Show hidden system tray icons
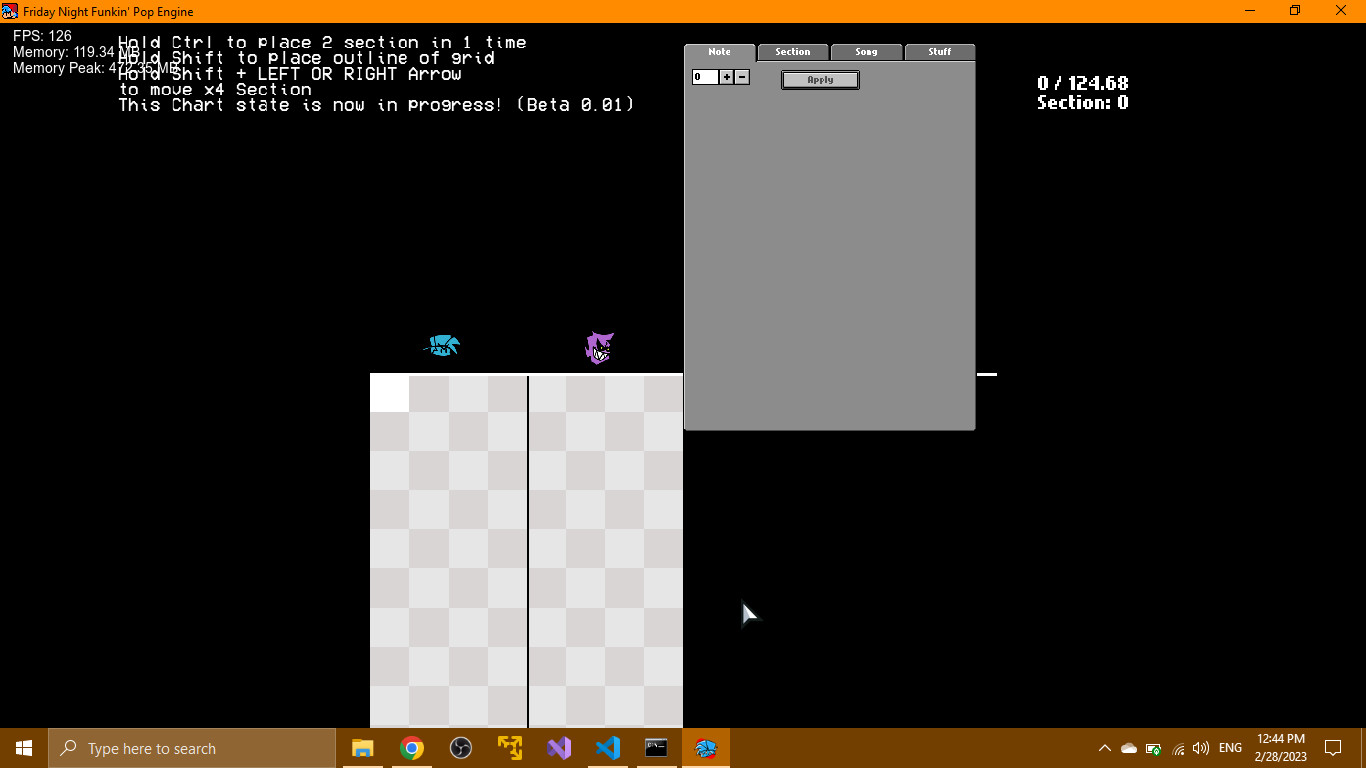 click(x=1105, y=748)
